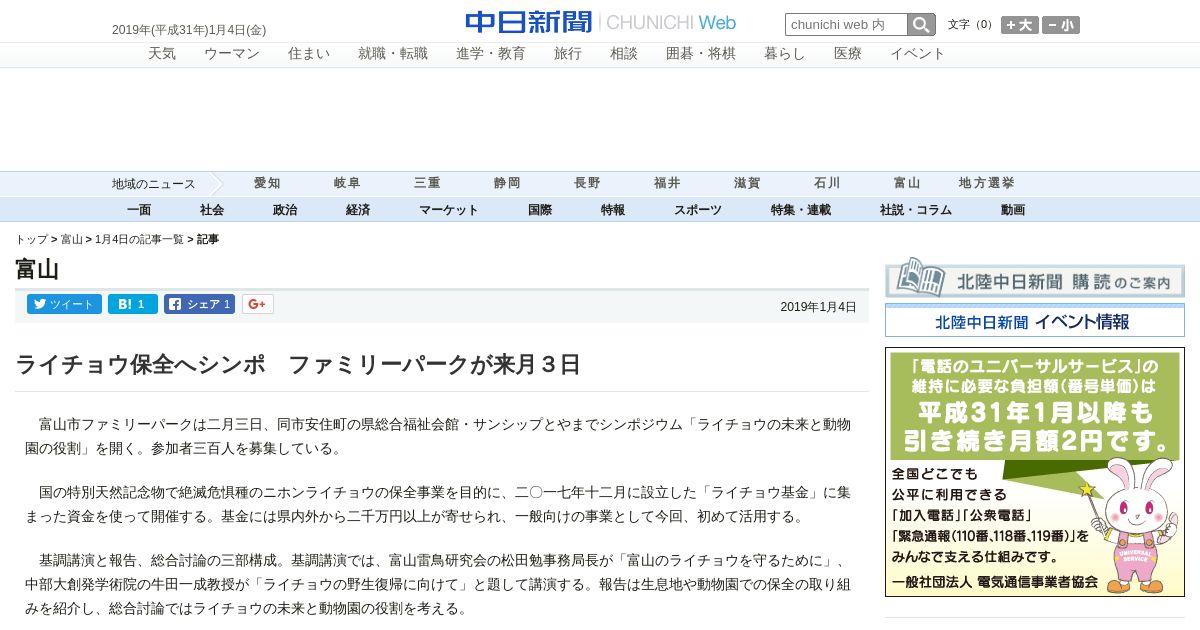
Task: Open the イベント section
Action: point(918,54)
